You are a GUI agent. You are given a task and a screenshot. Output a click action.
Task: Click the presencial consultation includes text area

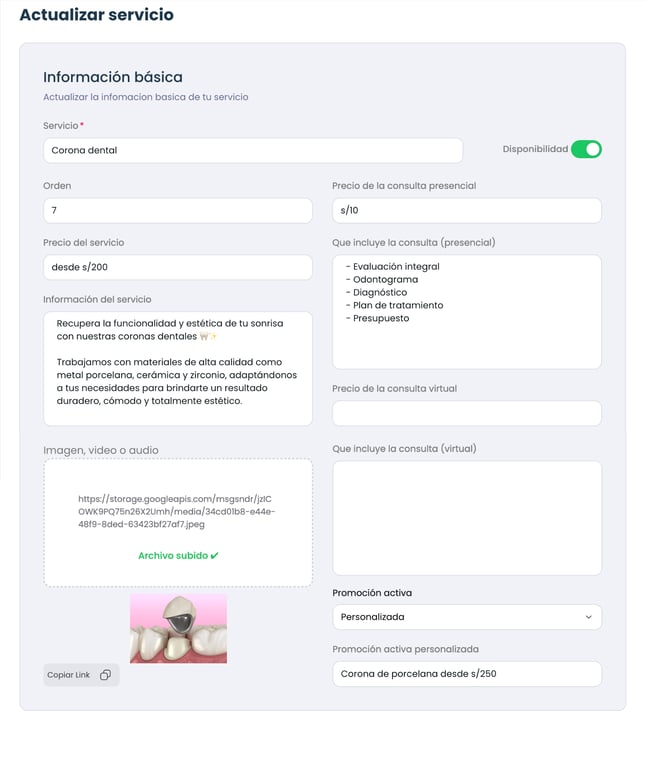pyautogui.click(x=467, y=312)
